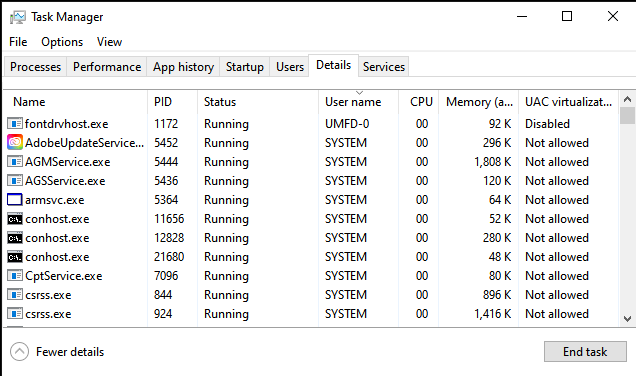The image size is (636, 376).
Task: Collapse view with Fewer details arrow icon
Action: click(19, 352)
